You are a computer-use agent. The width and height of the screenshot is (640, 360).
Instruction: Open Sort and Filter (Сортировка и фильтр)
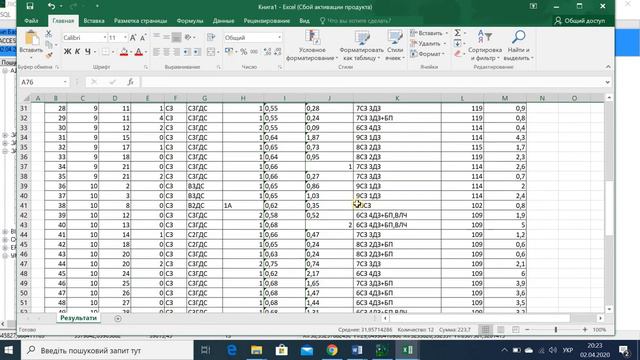point(484,45)
